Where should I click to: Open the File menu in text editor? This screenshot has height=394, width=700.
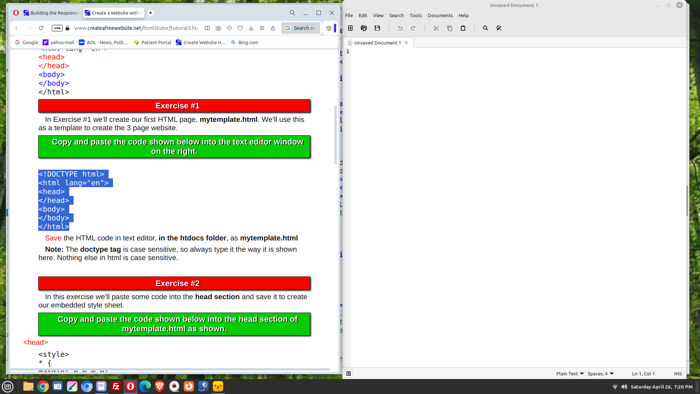[x=349, y=15]
